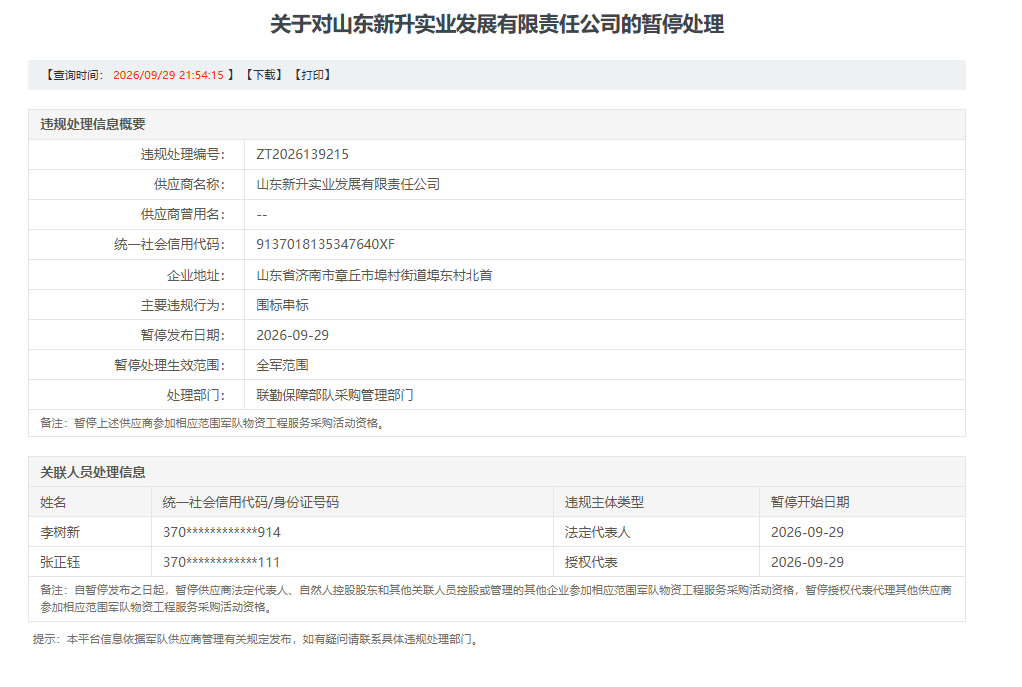Image resolution: width=1022 pixels, height=687 pixels.
Task: Click the 姓名 column header
Action: [x=53, y=502]
